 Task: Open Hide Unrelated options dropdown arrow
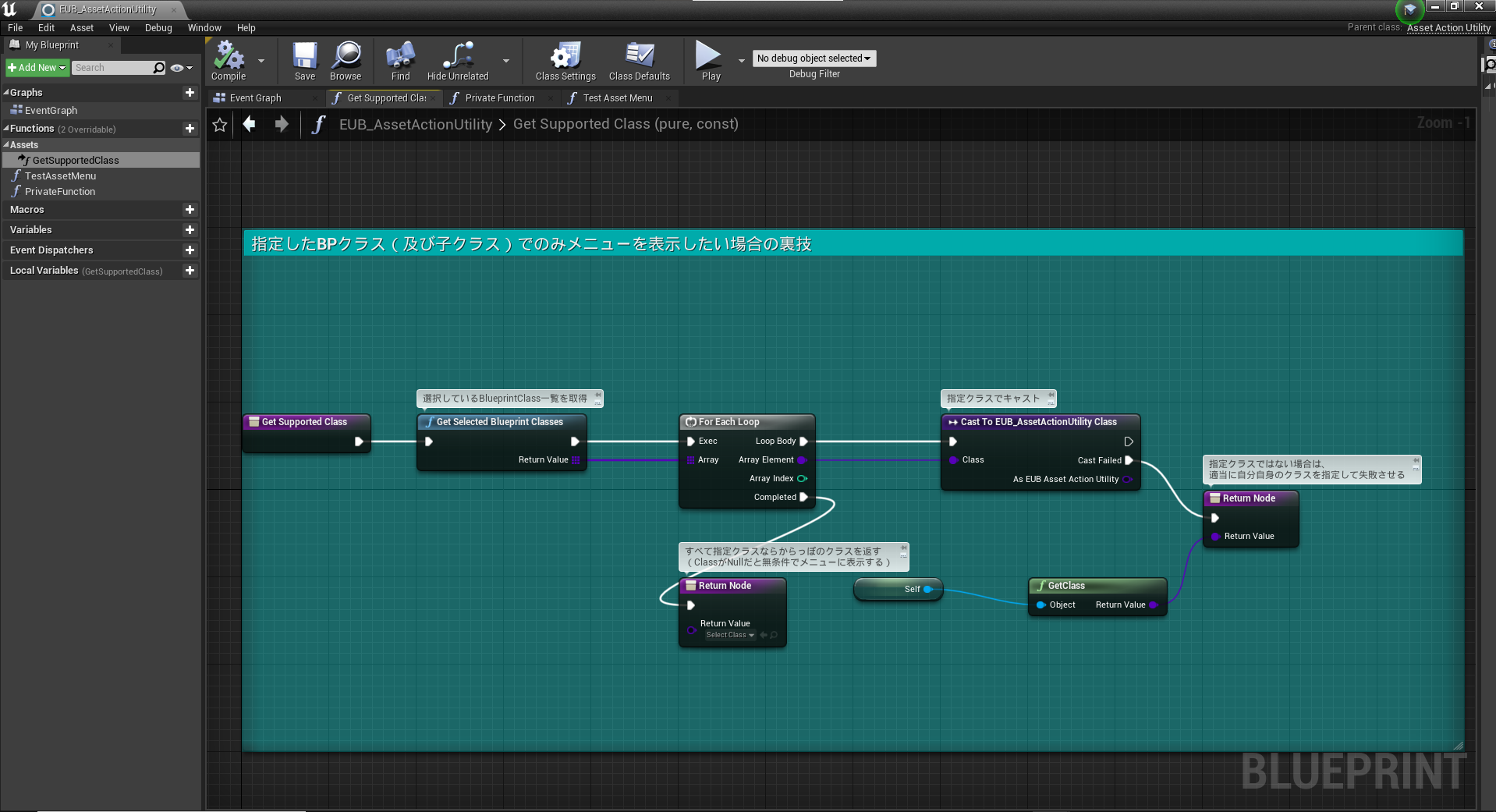pyautogui.click(x=506, y=60)
